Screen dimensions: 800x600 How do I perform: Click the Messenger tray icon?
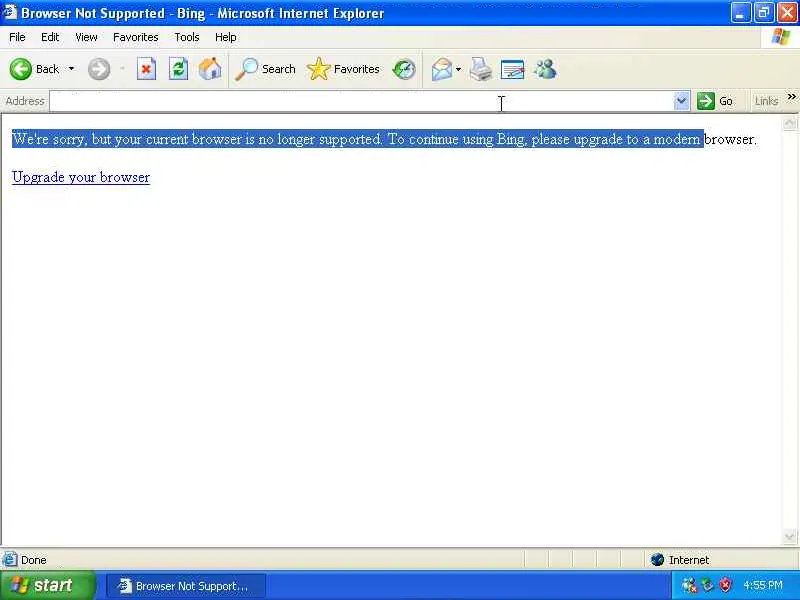[689, 585]
